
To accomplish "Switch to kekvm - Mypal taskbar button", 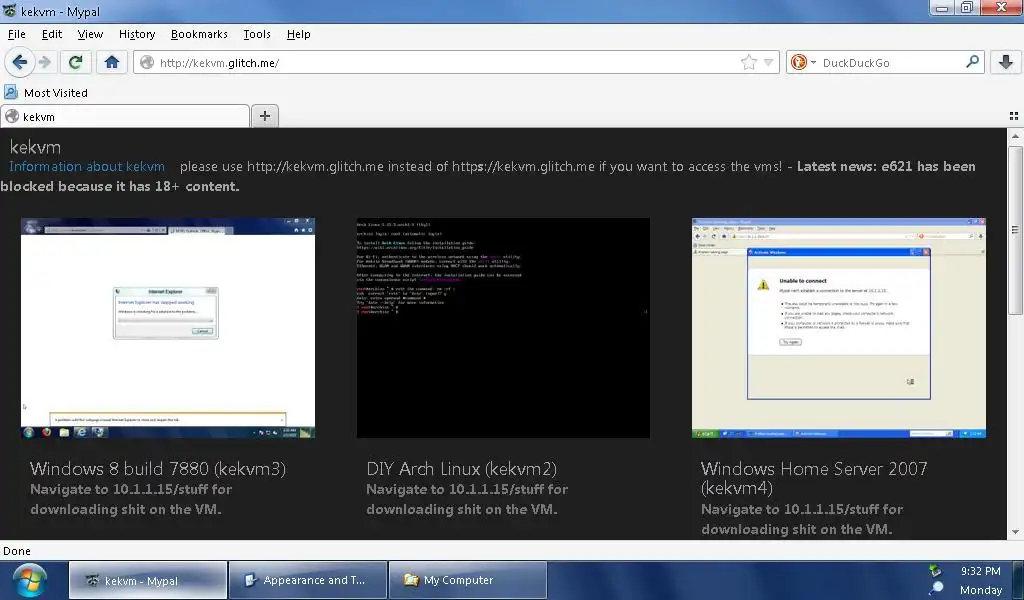I will 148,580.
